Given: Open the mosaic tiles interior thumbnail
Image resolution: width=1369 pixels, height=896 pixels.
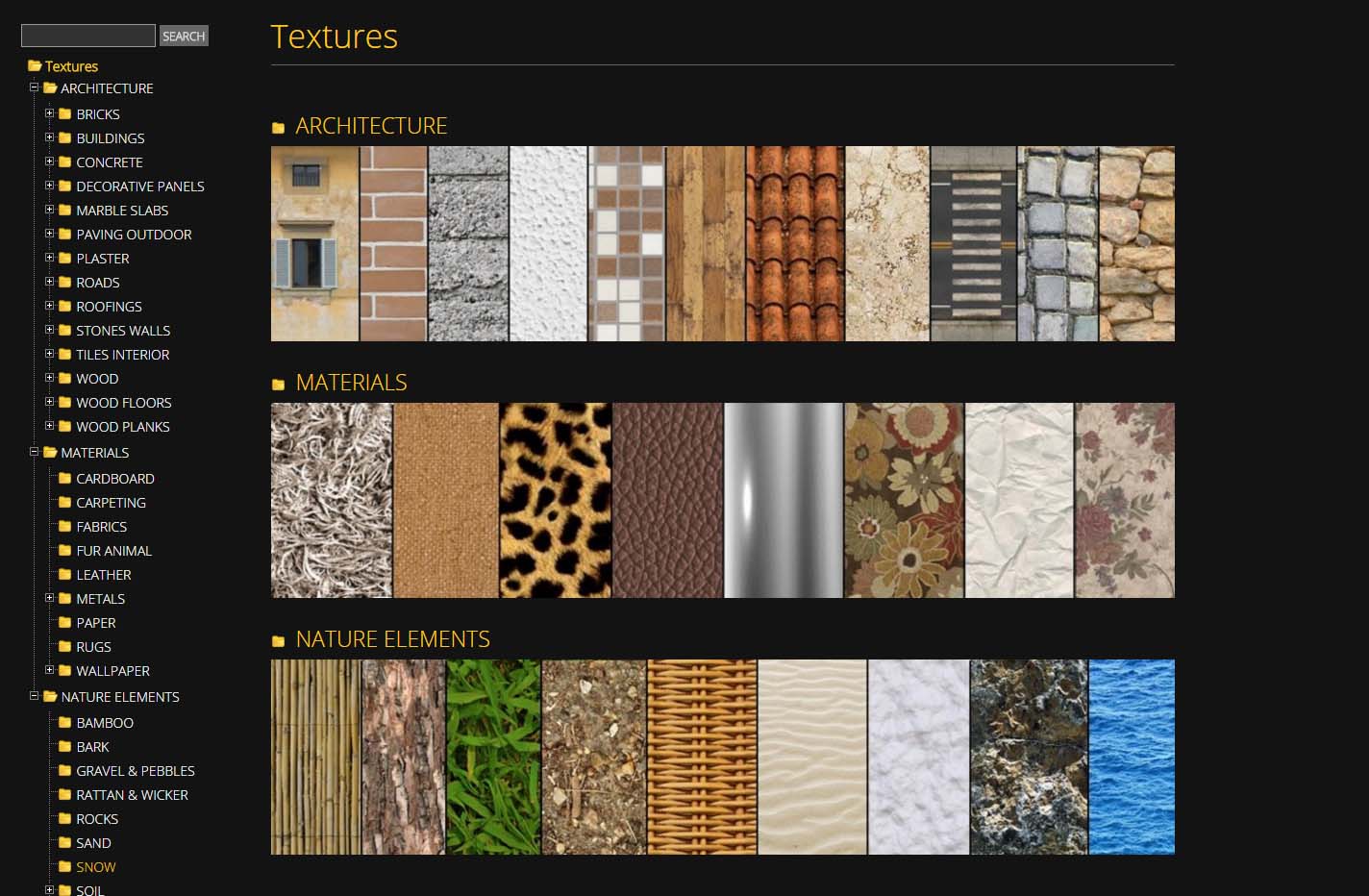Looking at the screenshot, I should tap(626, 243).
